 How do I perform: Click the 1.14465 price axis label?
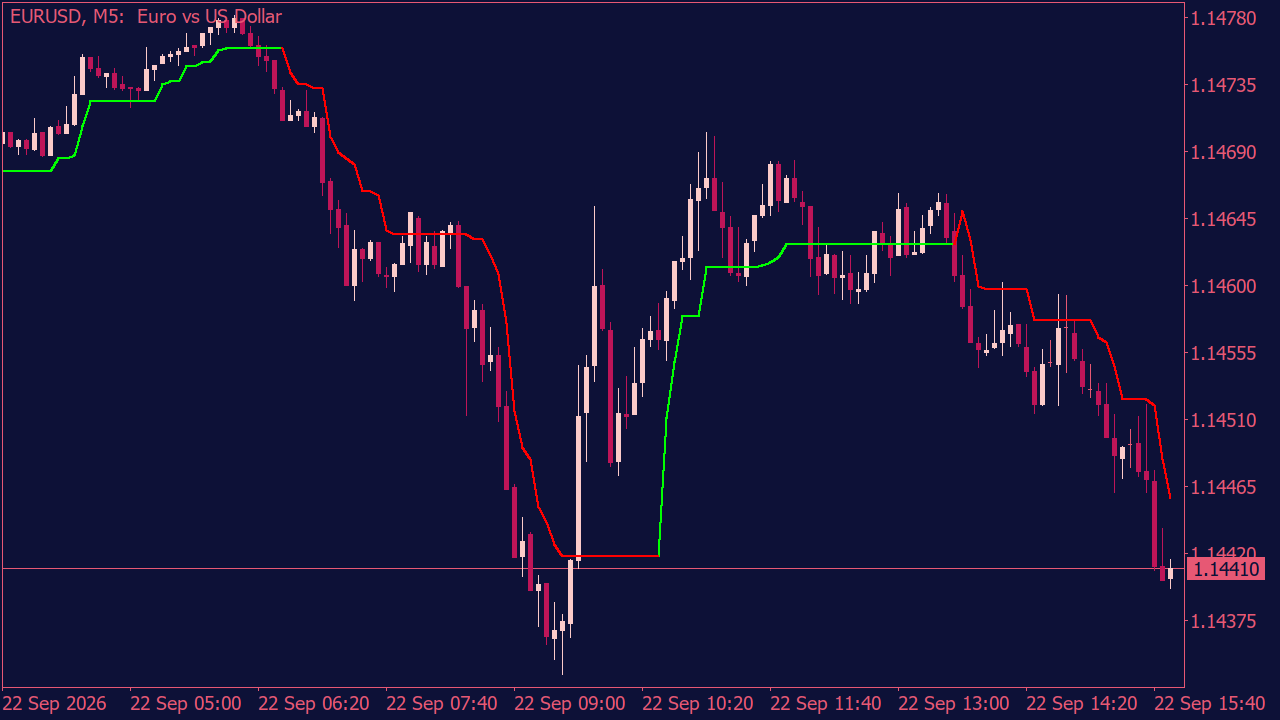coord(1224,487)
